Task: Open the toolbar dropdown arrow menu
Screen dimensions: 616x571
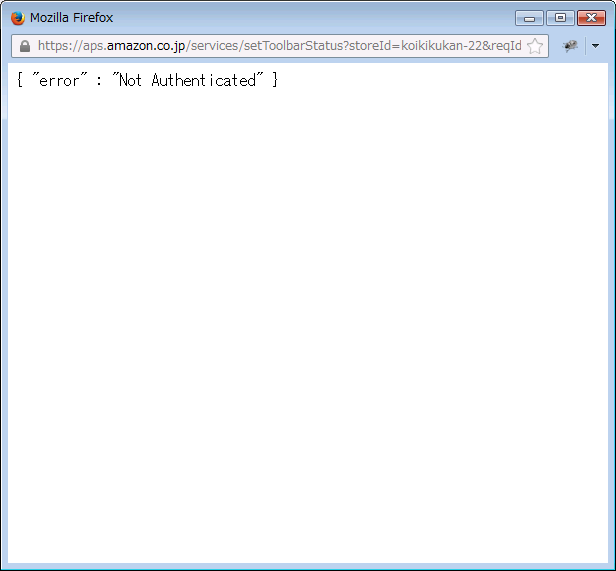Action: pos(596,46)
